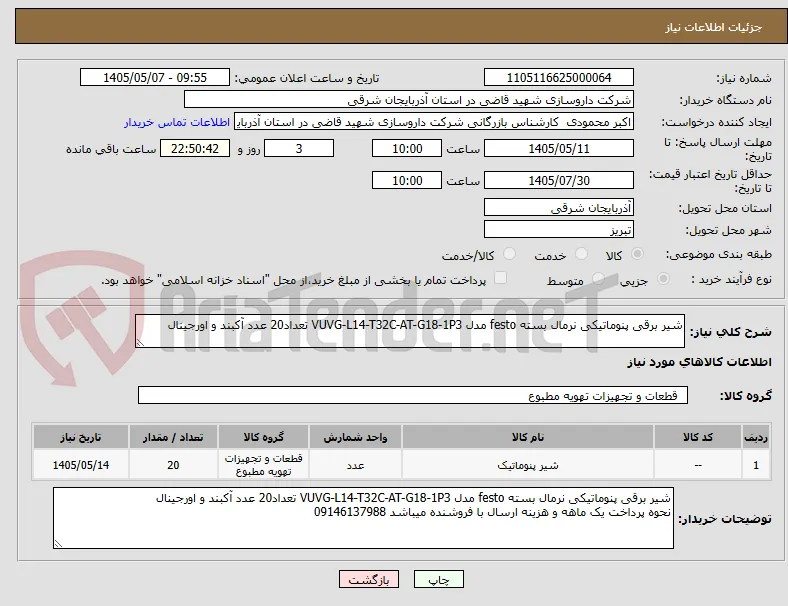Click the چاپ (print) button

click(439, 579)
